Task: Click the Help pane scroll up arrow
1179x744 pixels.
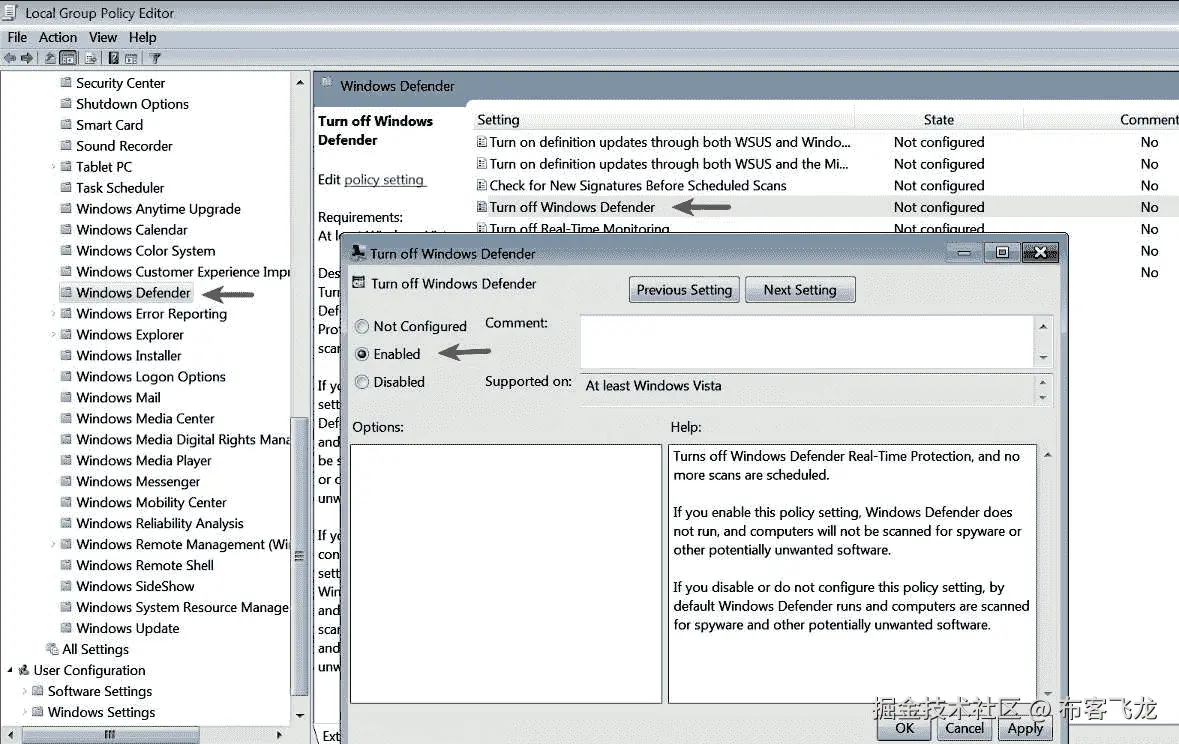Action: coord(1047,456)
